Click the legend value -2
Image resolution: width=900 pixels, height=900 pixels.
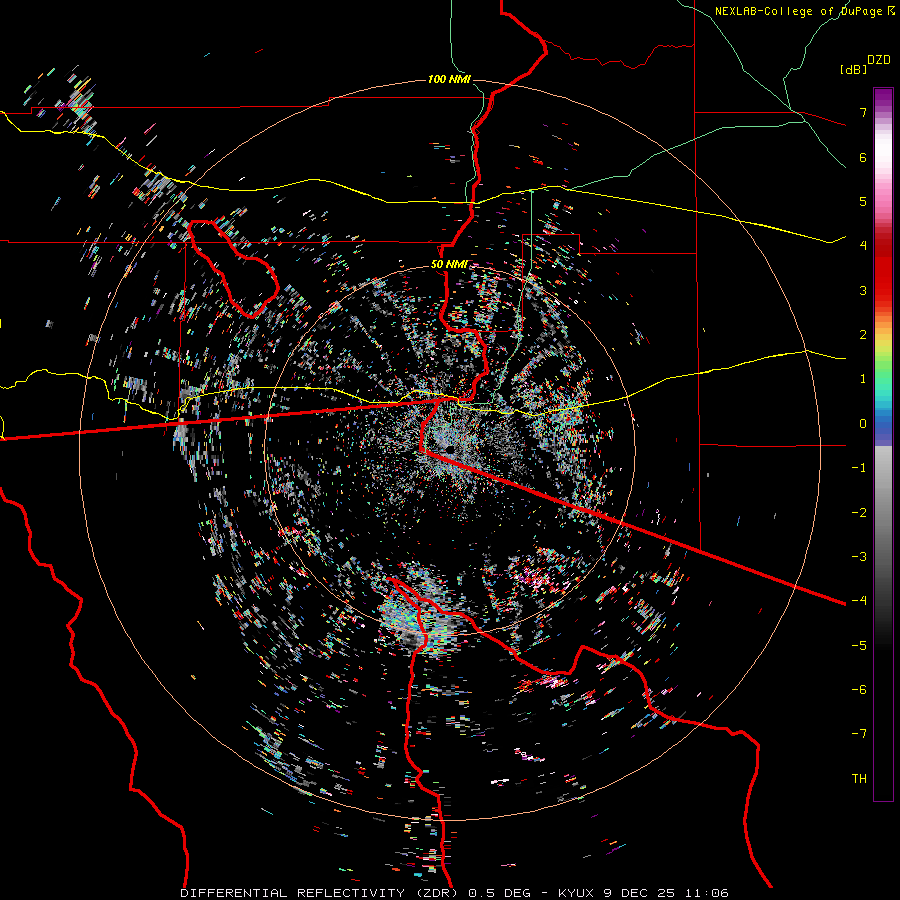(x=859, y=513)
